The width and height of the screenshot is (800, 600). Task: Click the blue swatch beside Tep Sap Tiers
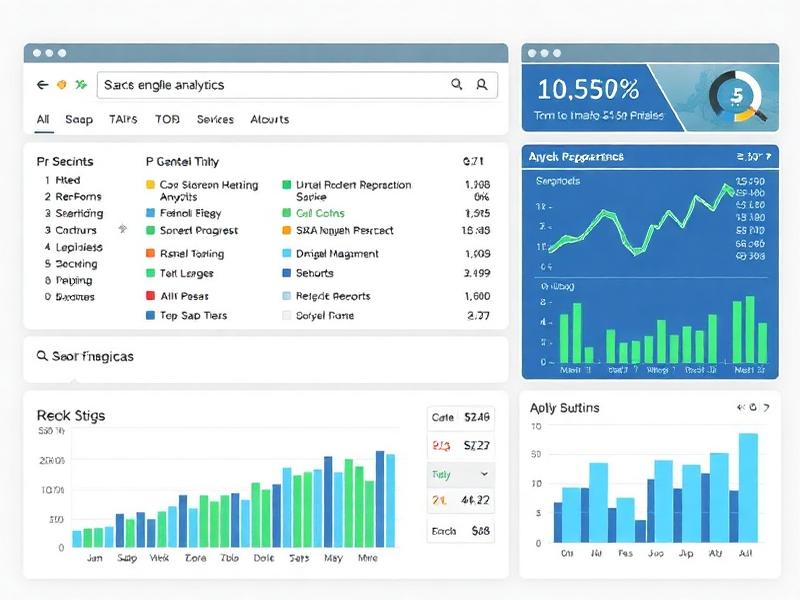(x=151, y=315)
